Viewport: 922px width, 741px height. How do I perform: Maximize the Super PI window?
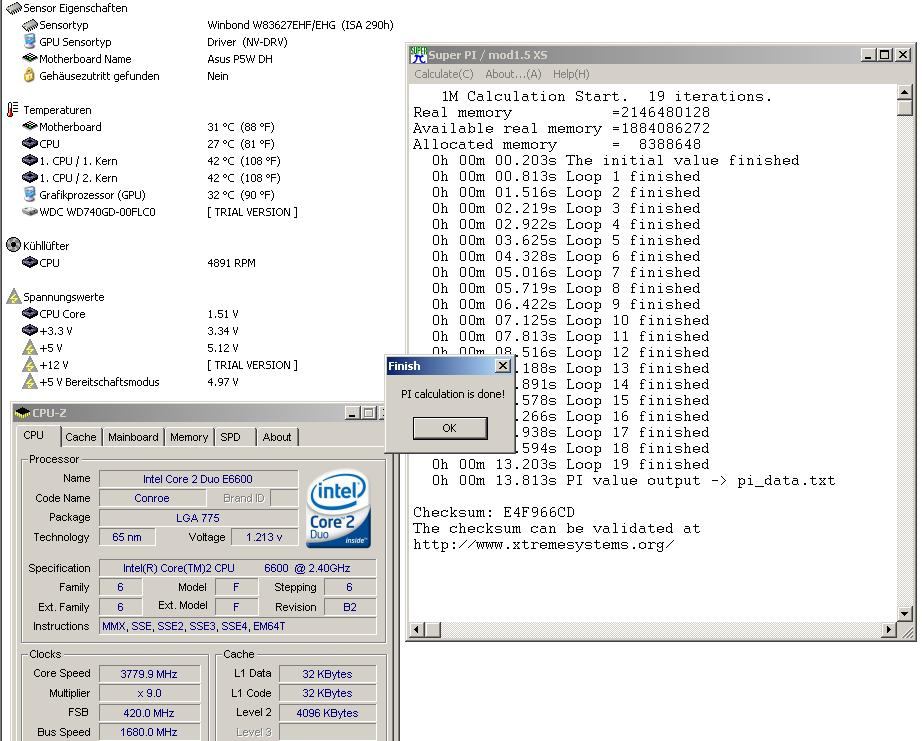[x=885, y=55]
